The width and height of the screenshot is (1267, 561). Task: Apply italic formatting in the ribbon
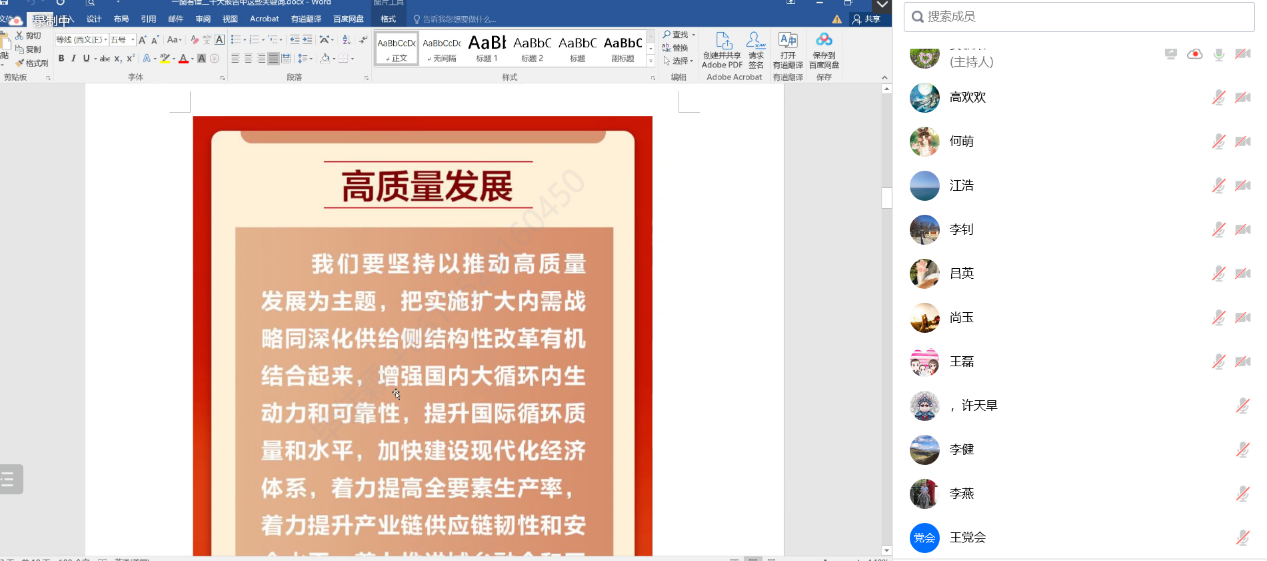(73, 59)
